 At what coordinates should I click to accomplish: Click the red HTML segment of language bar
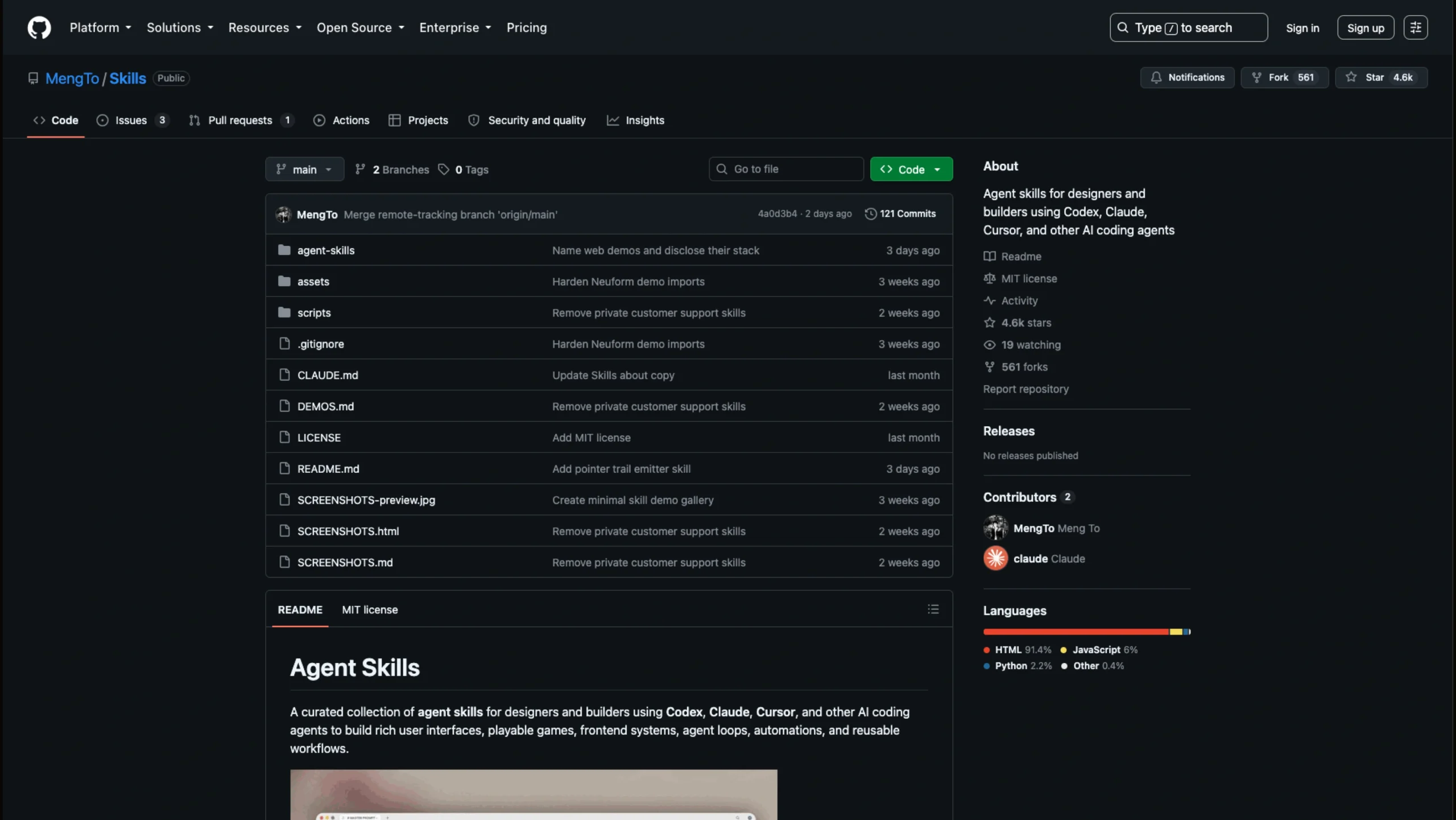coord(1076,632)
